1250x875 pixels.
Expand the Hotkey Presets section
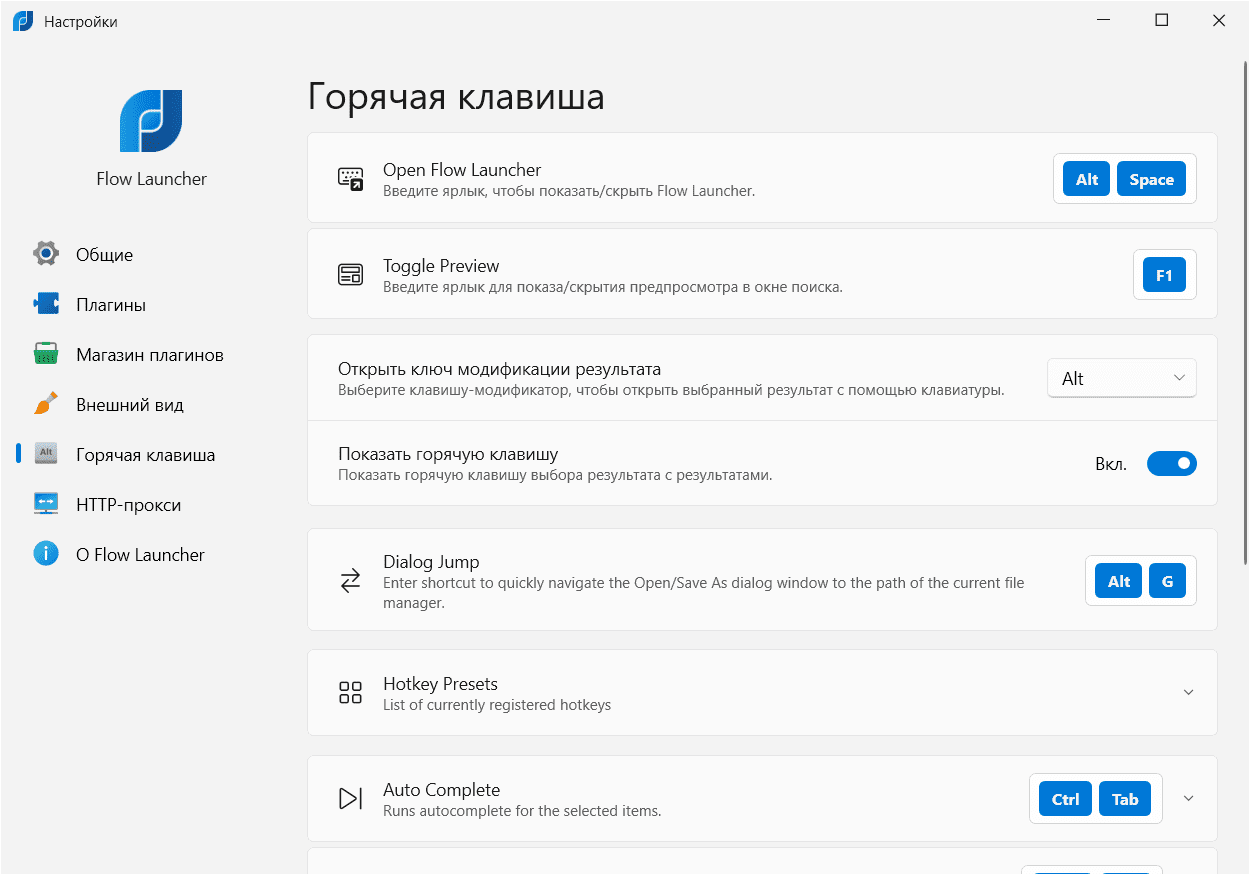[1188, 692]
